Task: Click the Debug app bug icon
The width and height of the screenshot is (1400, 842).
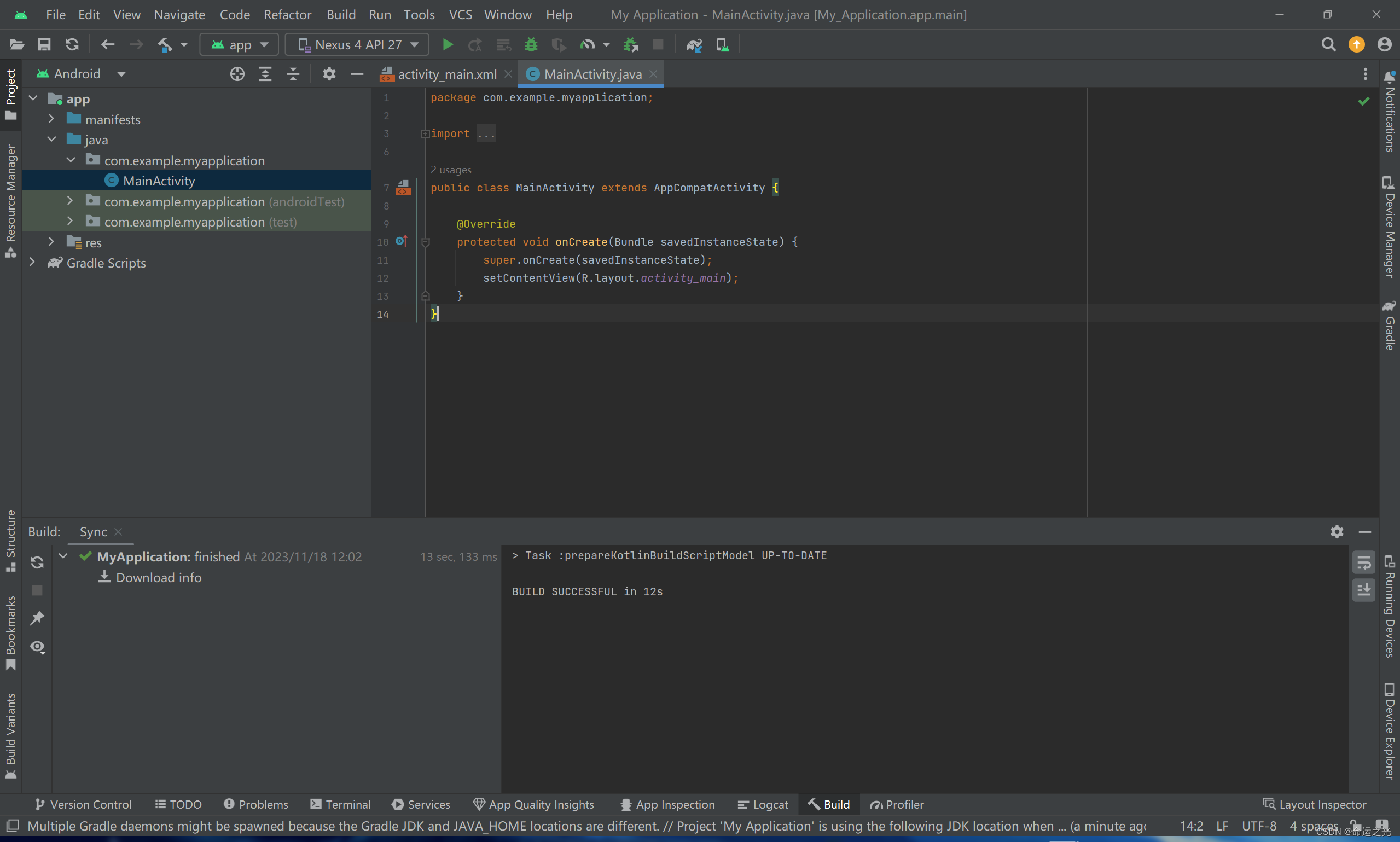Action: coord(531,44)
